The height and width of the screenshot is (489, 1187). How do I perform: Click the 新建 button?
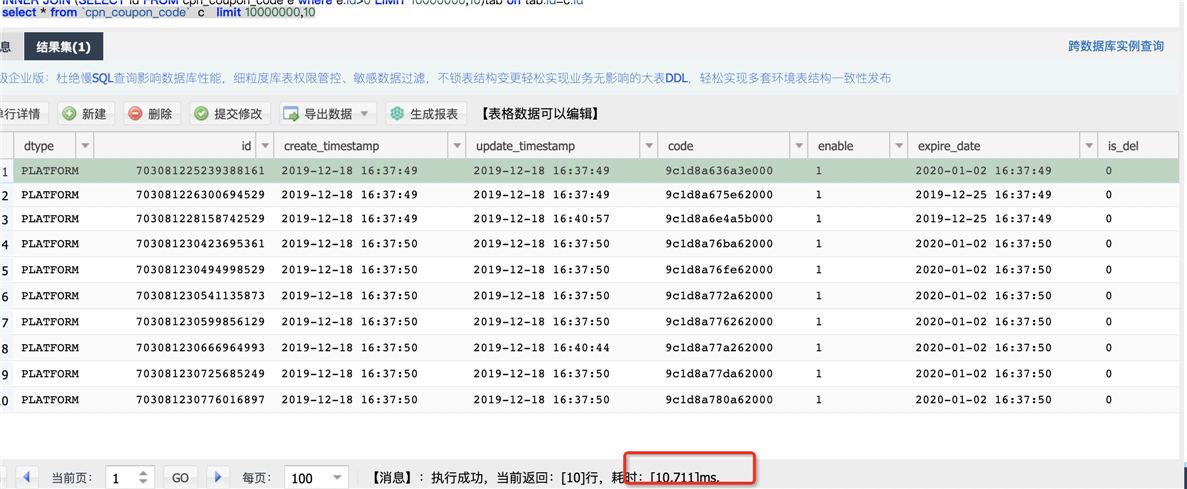point(85,114)
